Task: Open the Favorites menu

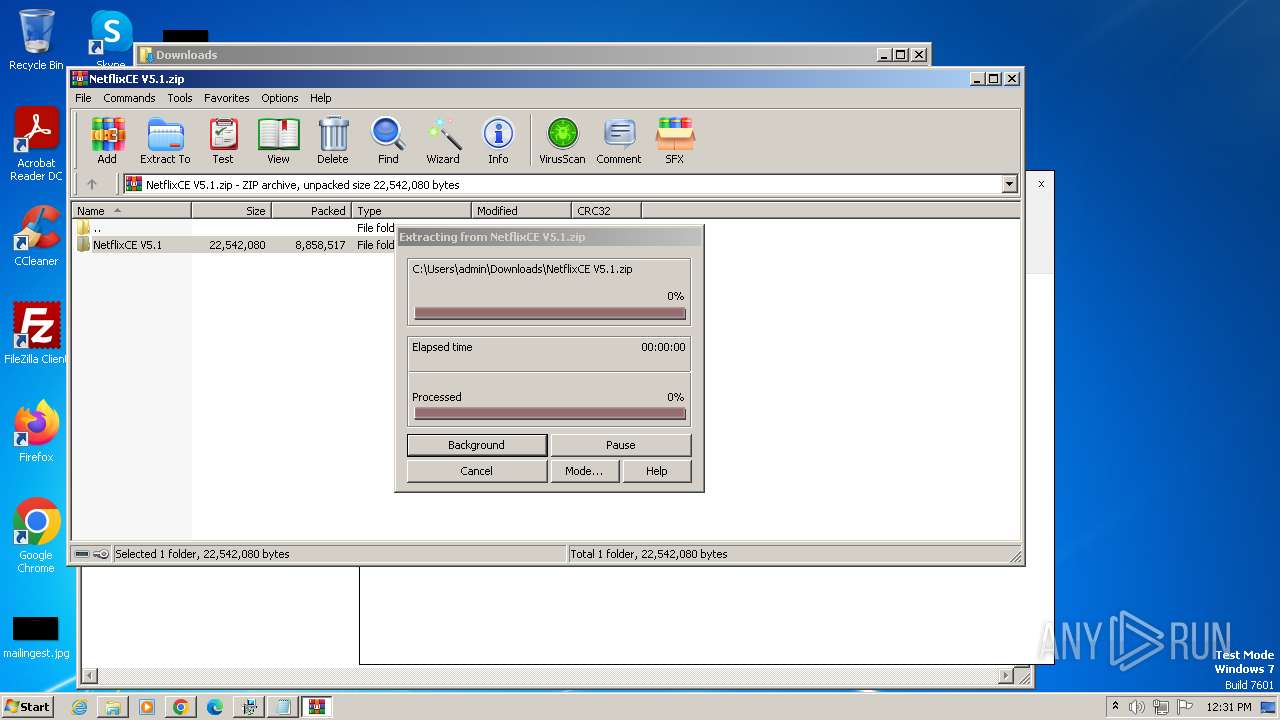Action: (x=227, y=98)
